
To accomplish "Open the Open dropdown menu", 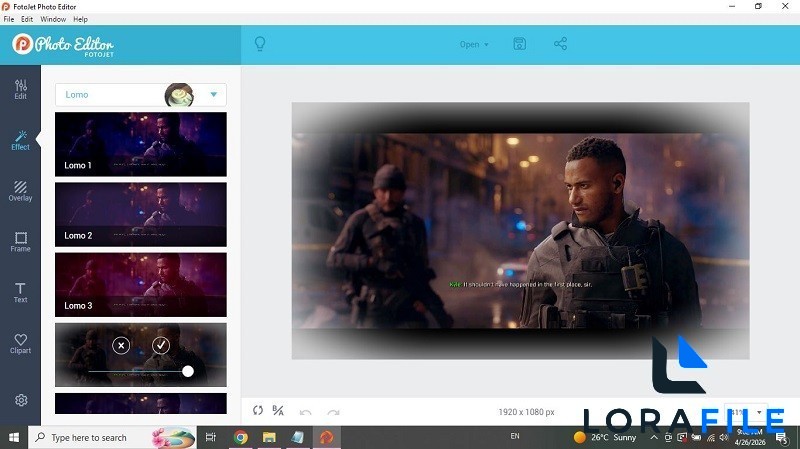I will (x=474, y=44).
